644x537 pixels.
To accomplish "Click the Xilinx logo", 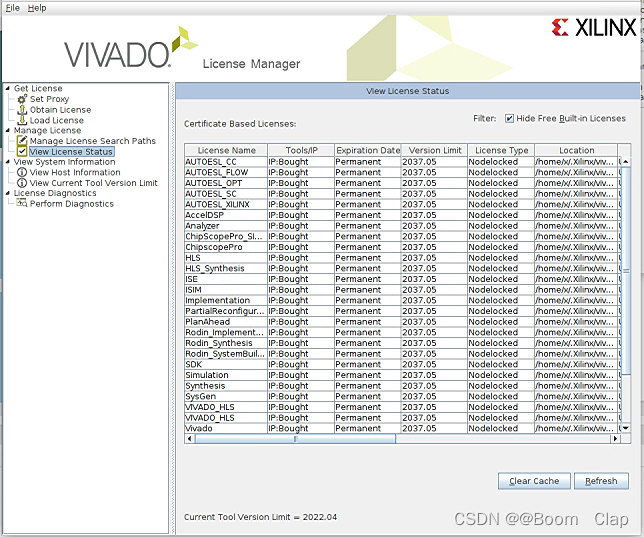I will pos(594,28).
